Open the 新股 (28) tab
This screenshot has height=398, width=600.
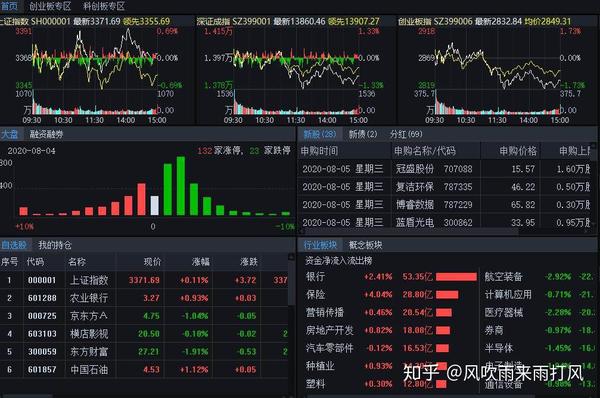pyautogui.click(x=320, y=134)
